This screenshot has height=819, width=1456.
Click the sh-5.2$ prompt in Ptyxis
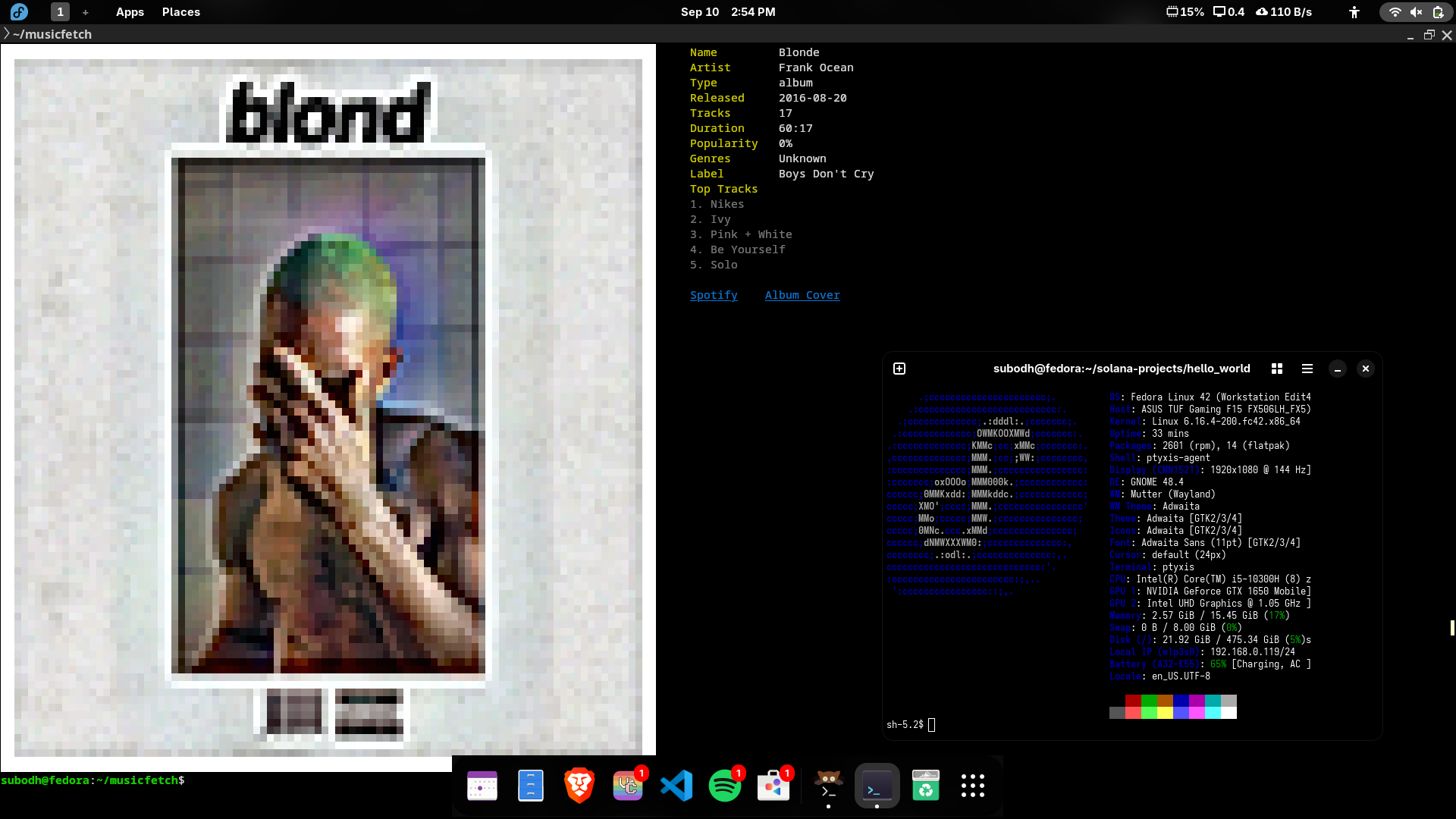(x=905, y=725)
